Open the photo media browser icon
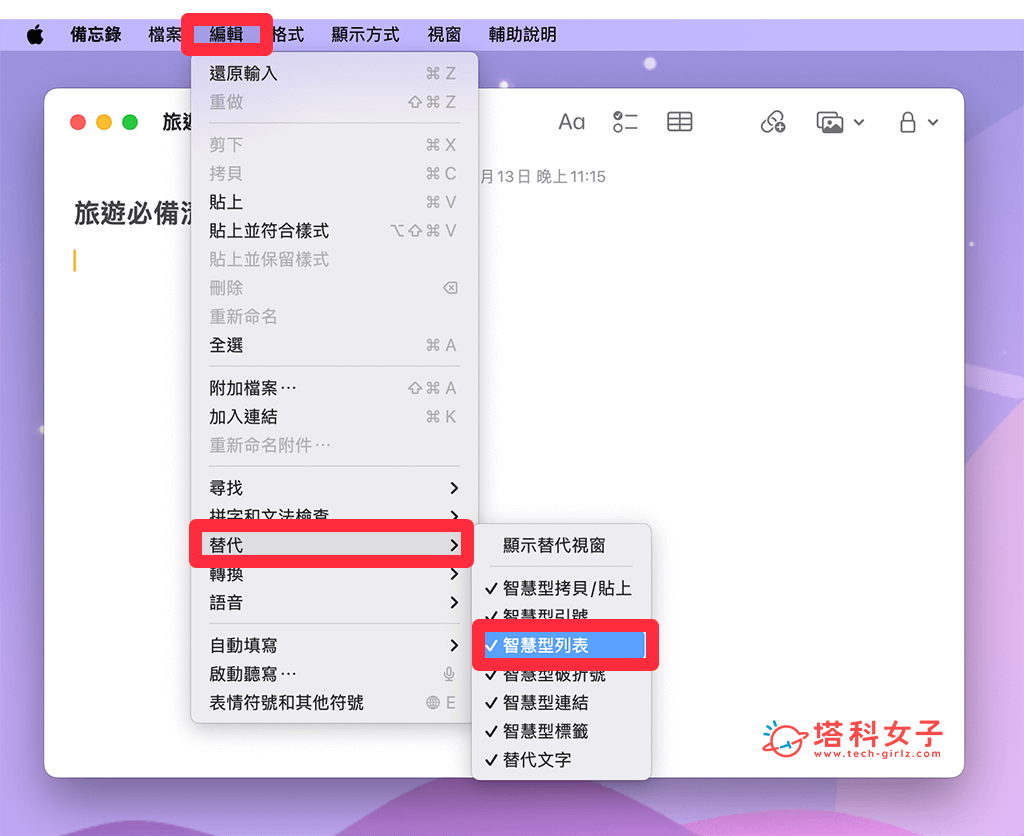Screen dimensions: 1024x836 pyautogui.click(x=830, y=122)
